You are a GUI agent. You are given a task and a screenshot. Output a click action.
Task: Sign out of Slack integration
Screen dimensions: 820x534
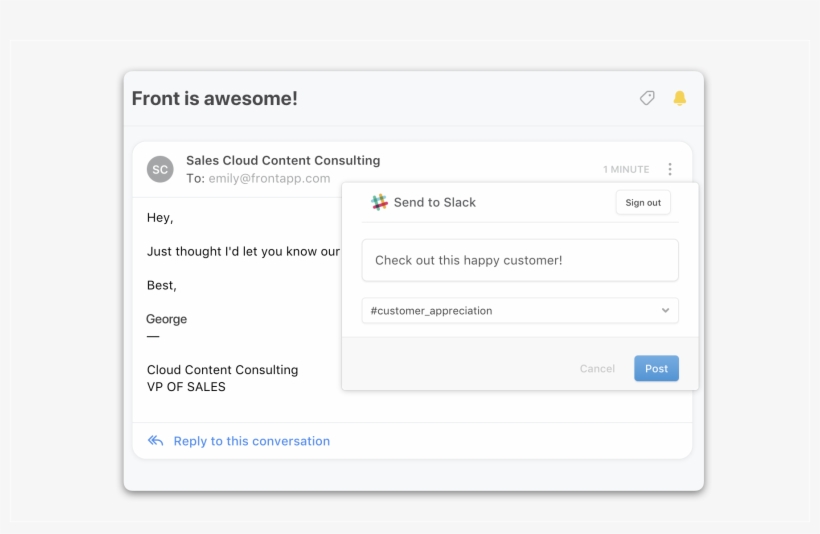(643, 202)
